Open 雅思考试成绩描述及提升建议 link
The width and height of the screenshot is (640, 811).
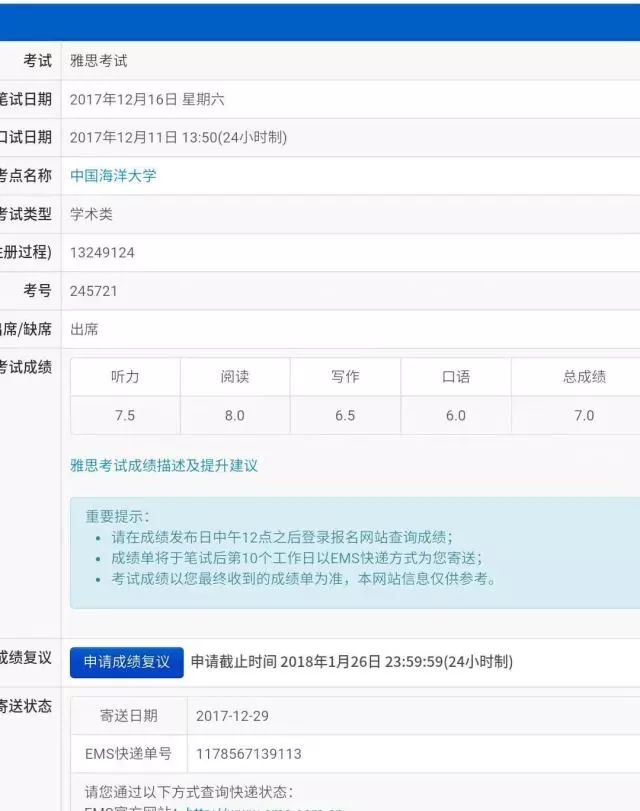(163, 465)
